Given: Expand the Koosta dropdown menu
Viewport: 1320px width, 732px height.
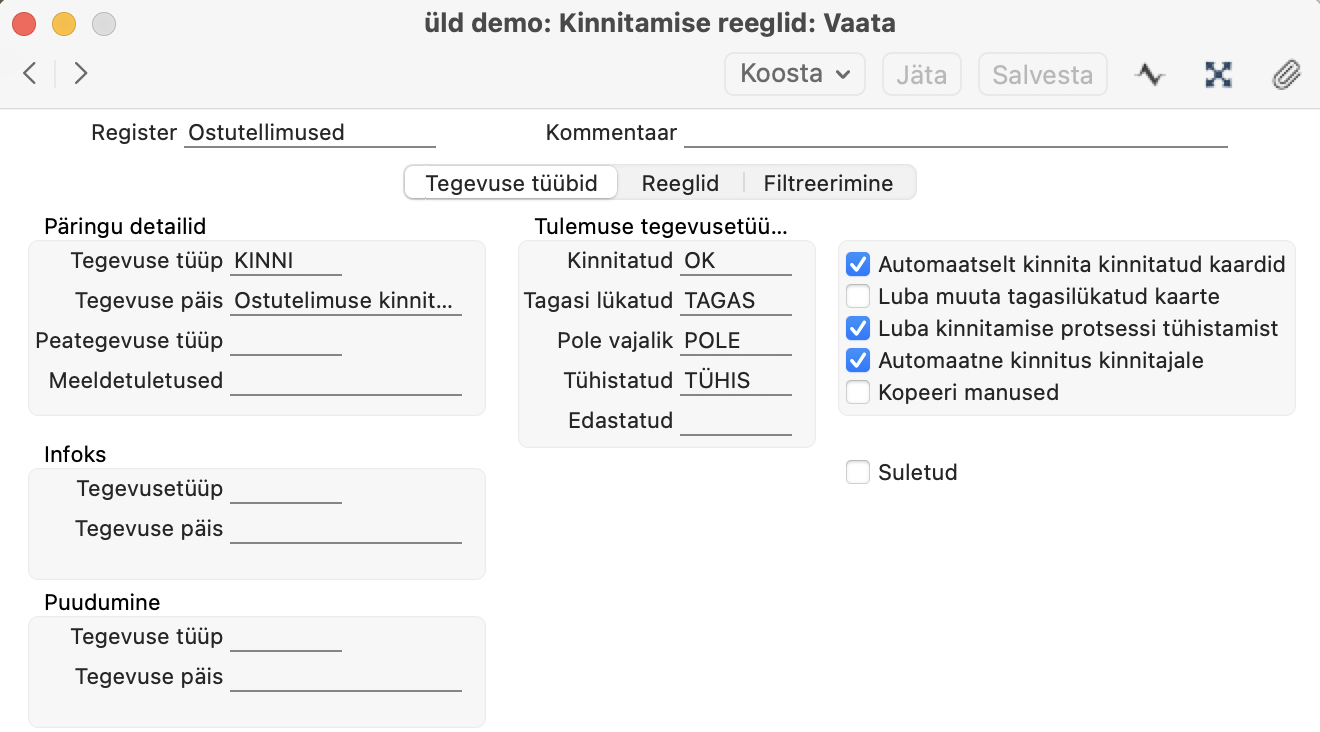Looking at the screenshot, I should (x=795, y=74).
